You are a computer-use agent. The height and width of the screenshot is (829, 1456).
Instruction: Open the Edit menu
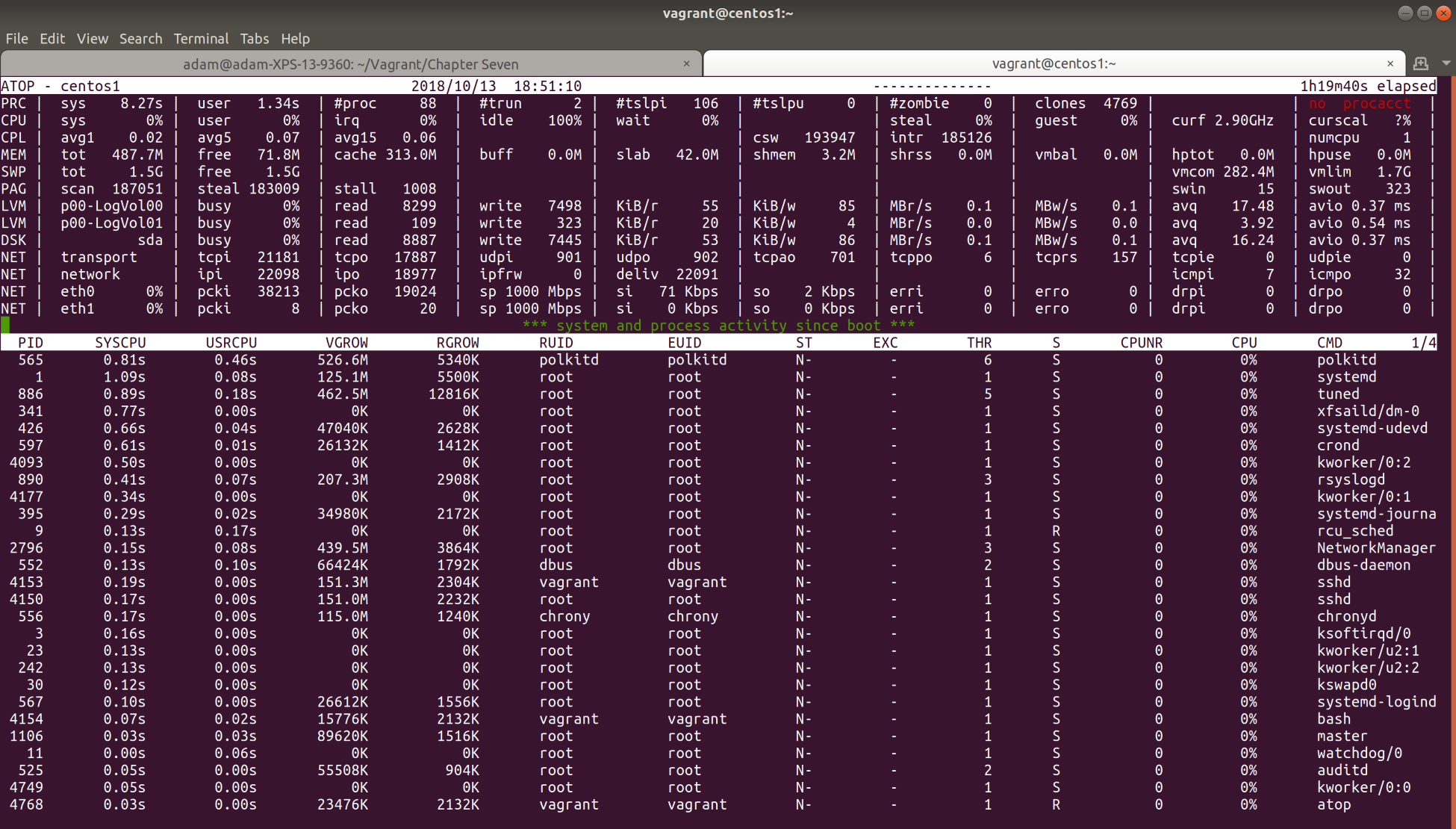[52, 39]
